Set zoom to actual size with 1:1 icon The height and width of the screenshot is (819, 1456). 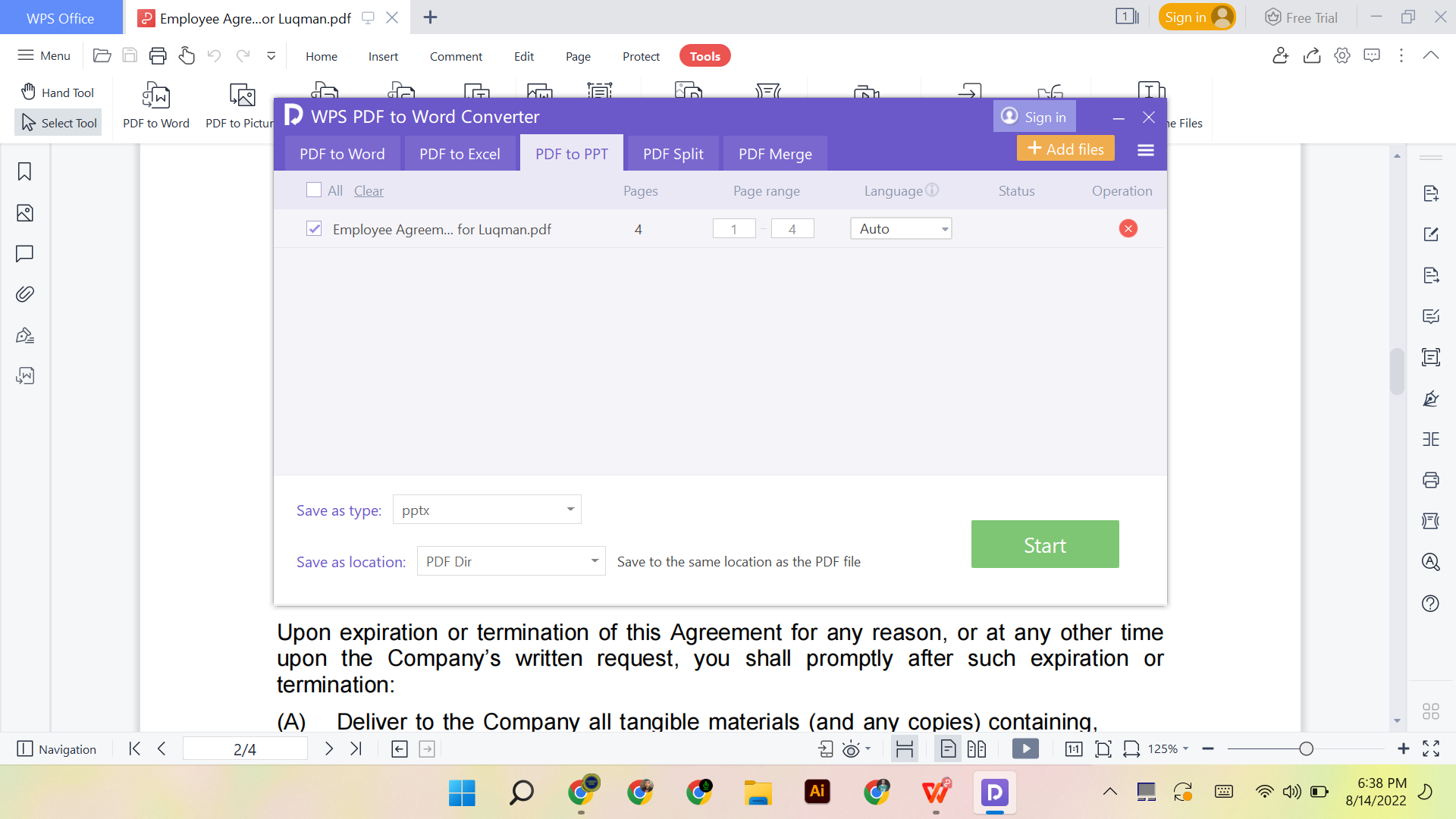tap(1074, 748)
